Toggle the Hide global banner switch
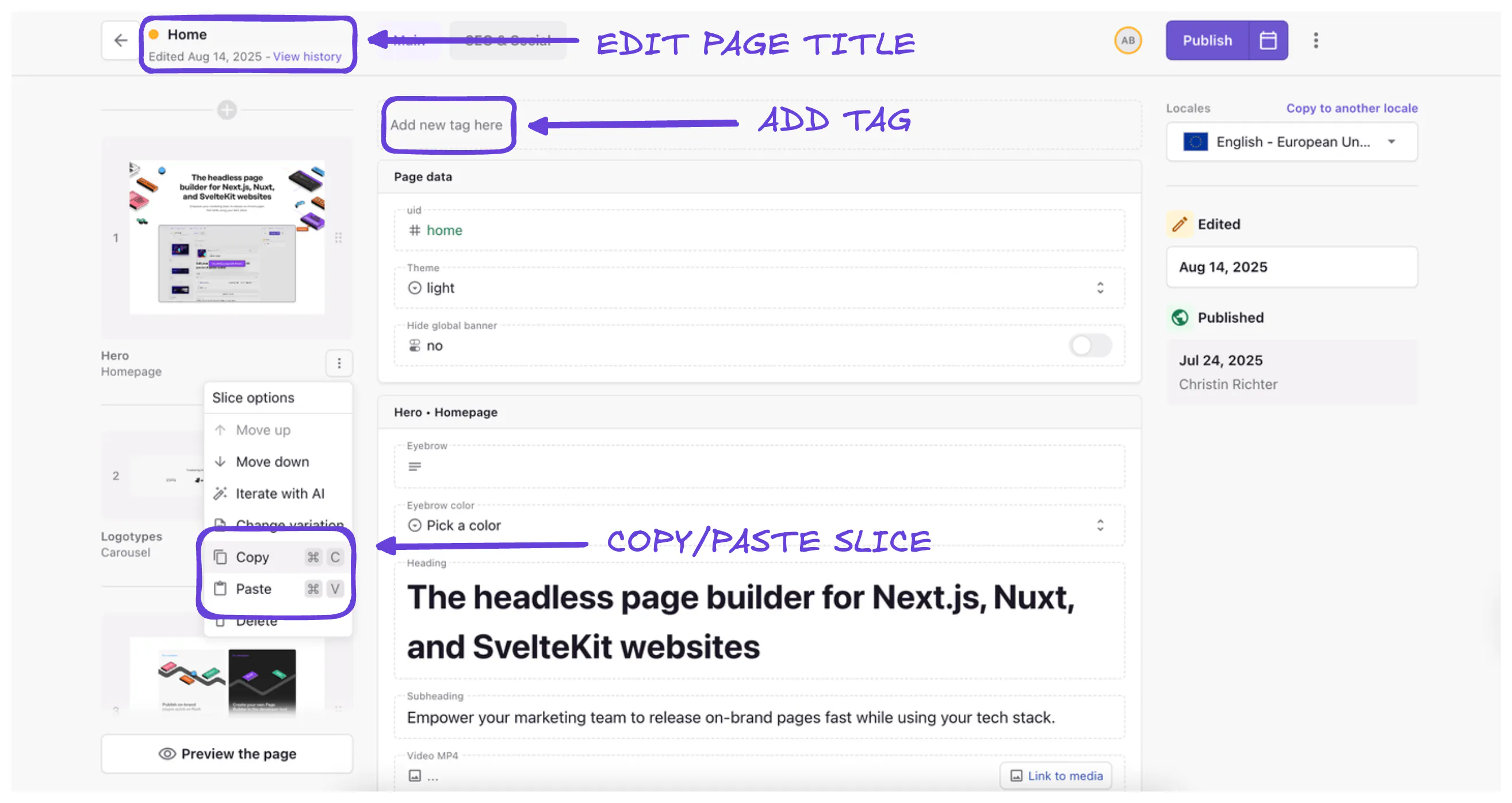Screen dimensions: 1512x803 [1090, 346]
